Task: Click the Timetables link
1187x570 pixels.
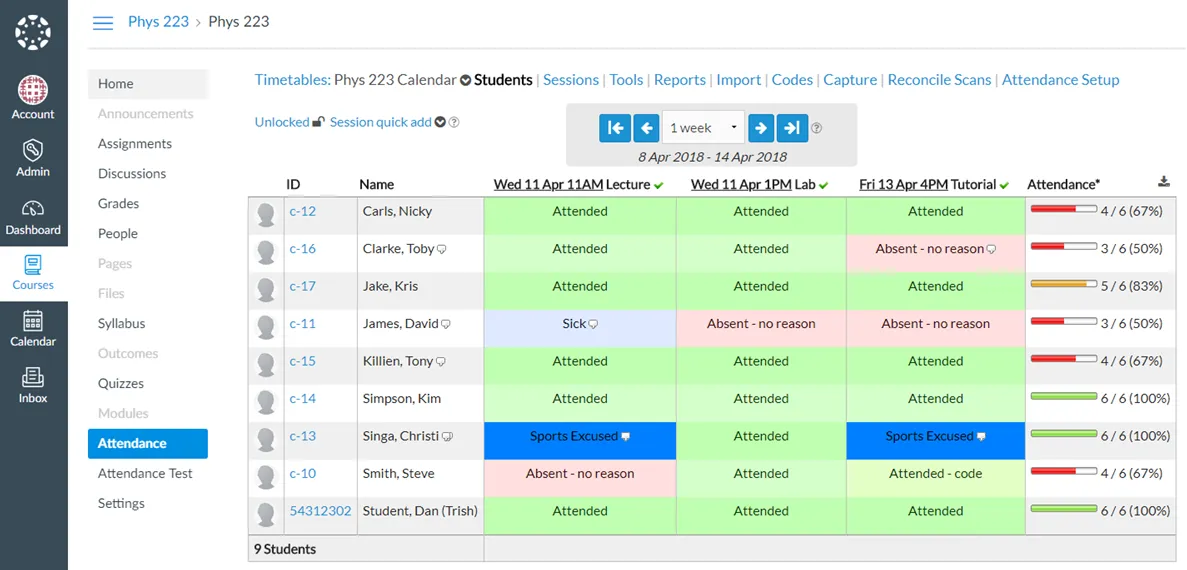Action: pyautogui.click(x=293, y=79)
